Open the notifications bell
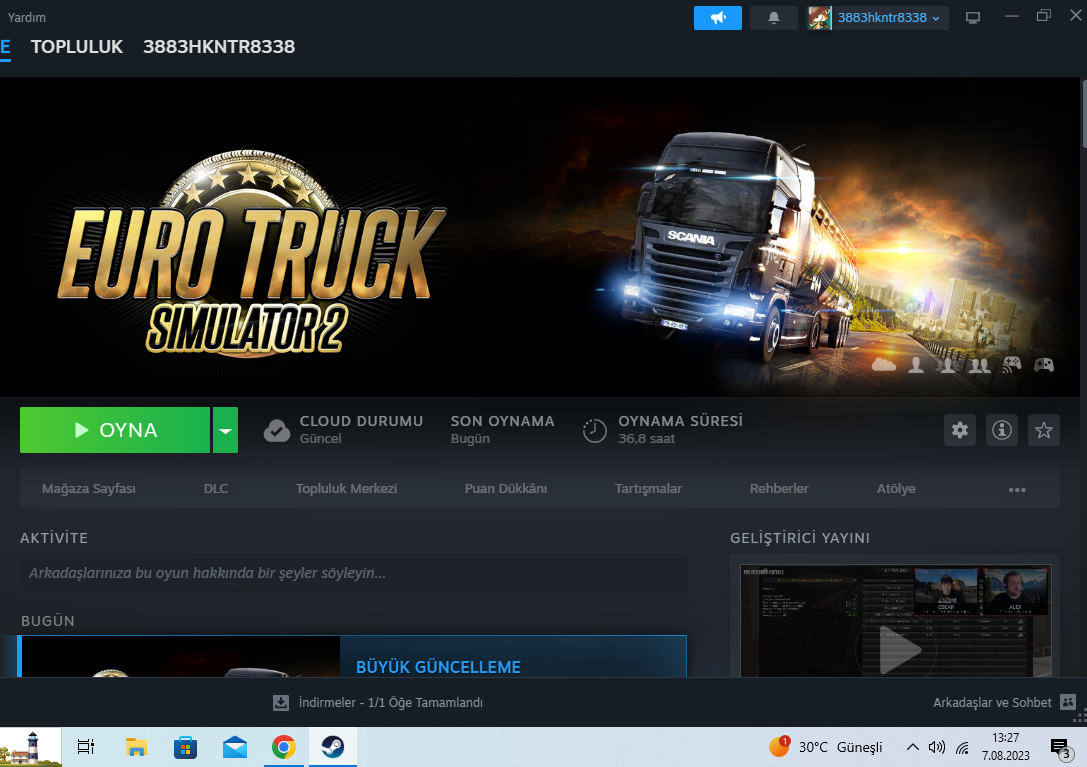The width and height of the screenshot is (1087, 767). click(774, 18)
